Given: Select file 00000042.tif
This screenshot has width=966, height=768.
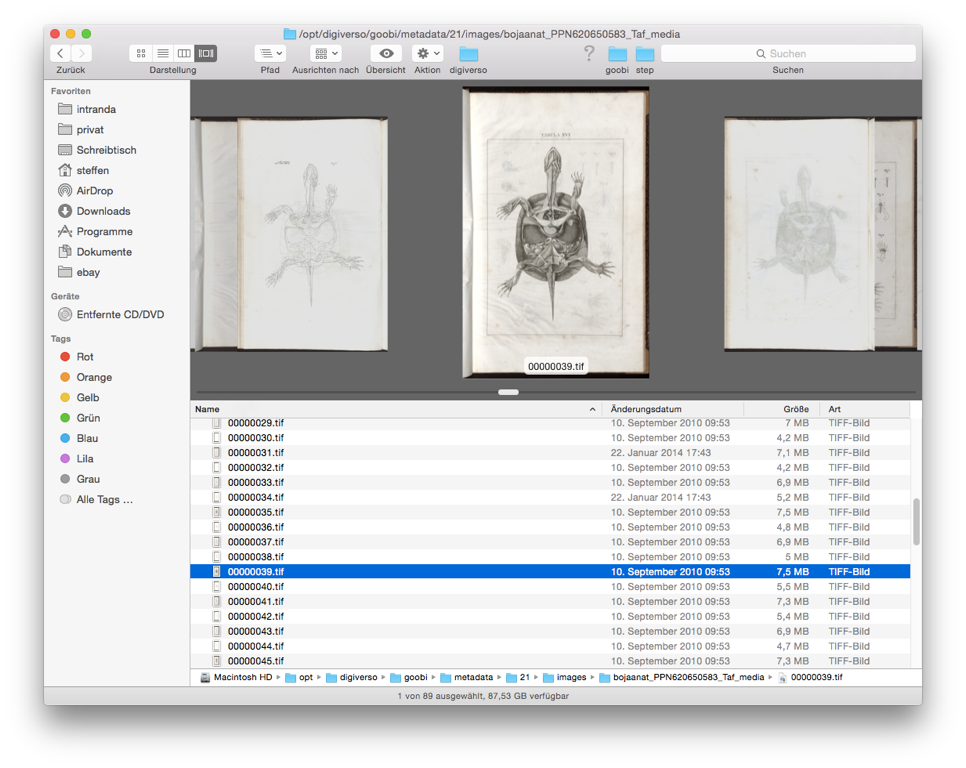Looking at the screenshot, I should point(550,616).
